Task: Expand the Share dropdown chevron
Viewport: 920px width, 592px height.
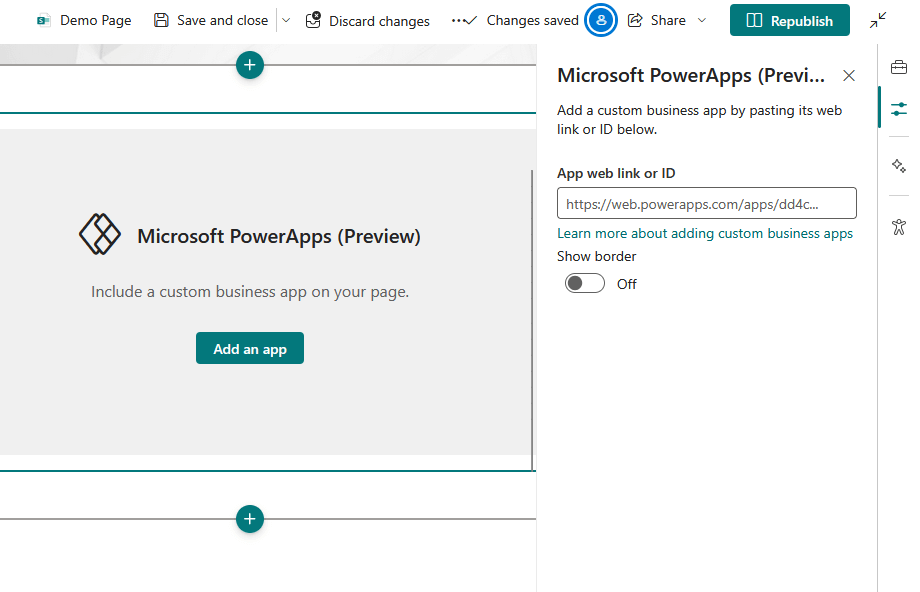Action: point(702,21)
